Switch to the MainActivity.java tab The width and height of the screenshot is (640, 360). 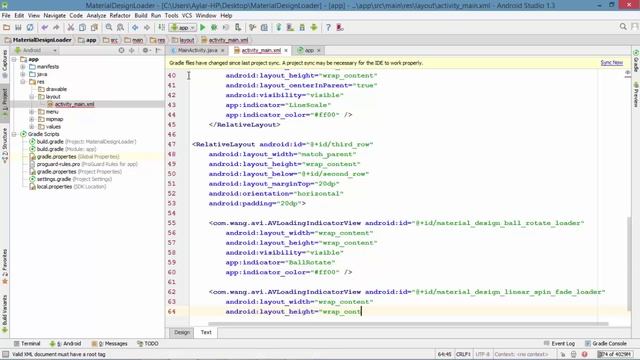click(197, 50)
